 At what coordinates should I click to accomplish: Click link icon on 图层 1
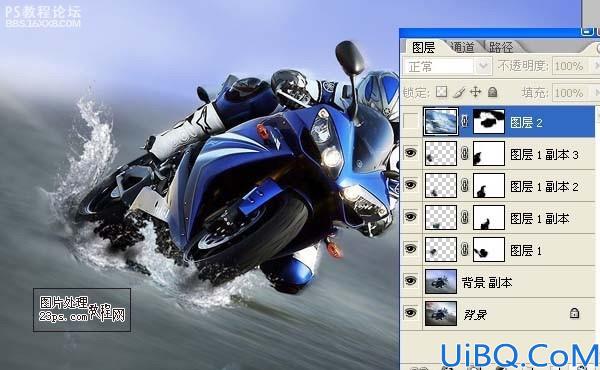[x=465, y=249]
